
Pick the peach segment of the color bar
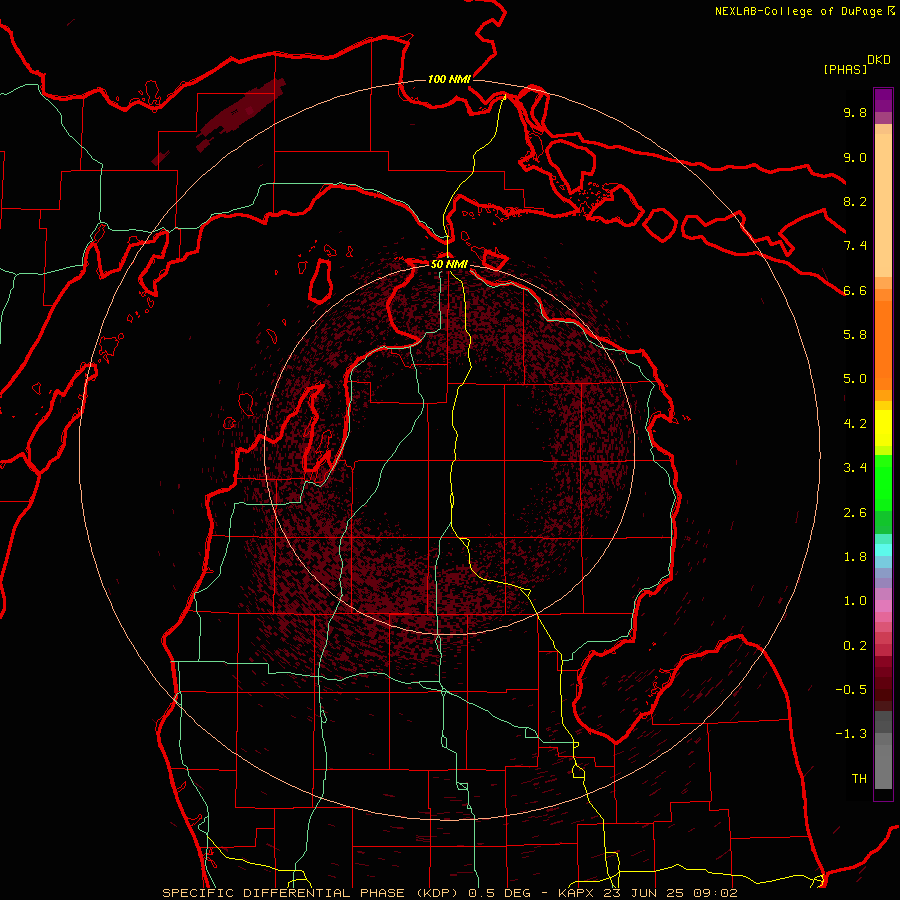coord(883,205)
